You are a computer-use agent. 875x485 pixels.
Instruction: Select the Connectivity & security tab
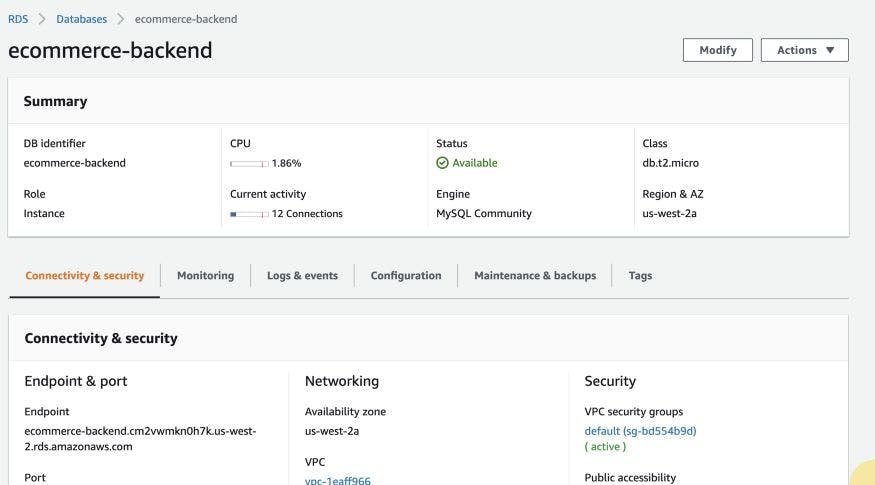[84, 276]
